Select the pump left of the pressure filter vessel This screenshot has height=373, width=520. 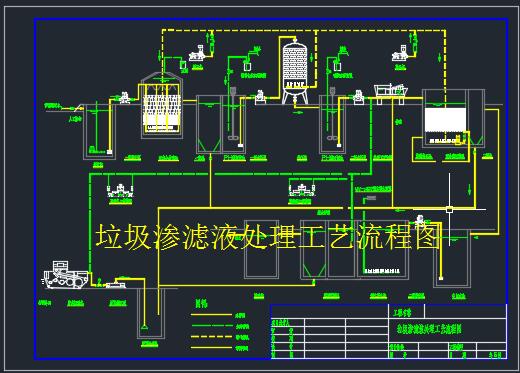[x=260, y=97]
